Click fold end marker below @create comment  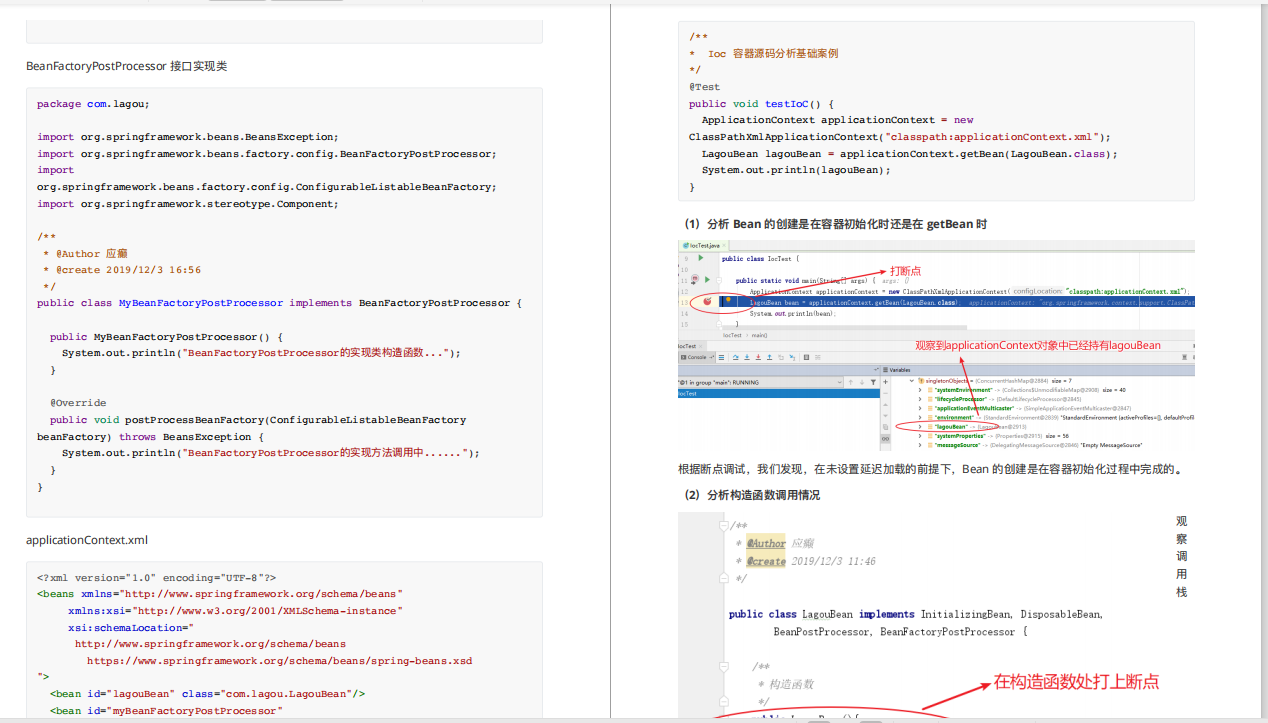[x=723, y=578]
